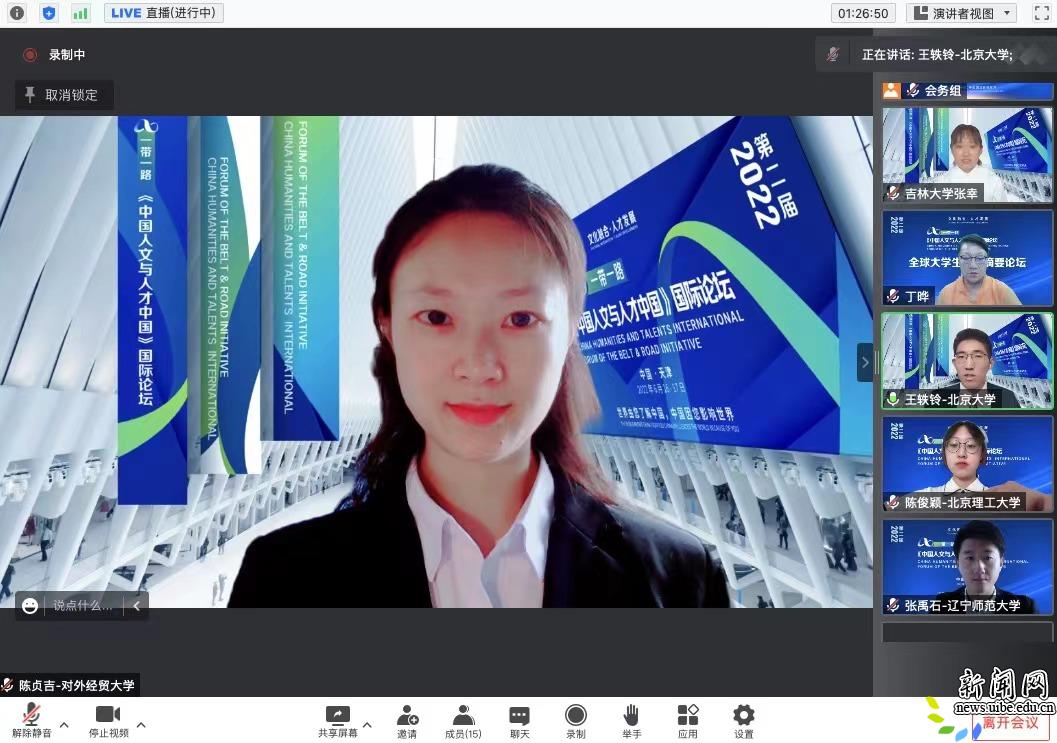Select the 丁晔 participant thumbnail

tap(967, 258)
